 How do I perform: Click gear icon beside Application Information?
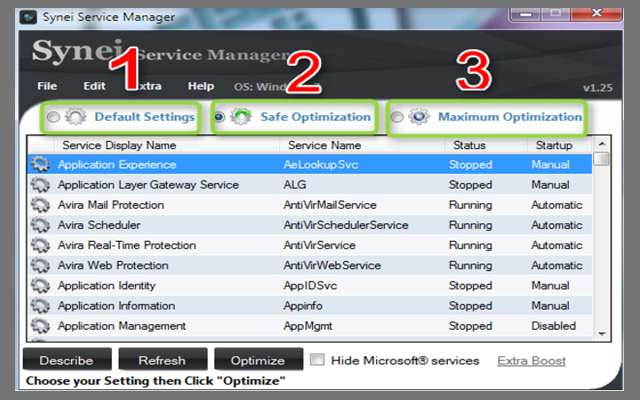[x=40, y=306]
